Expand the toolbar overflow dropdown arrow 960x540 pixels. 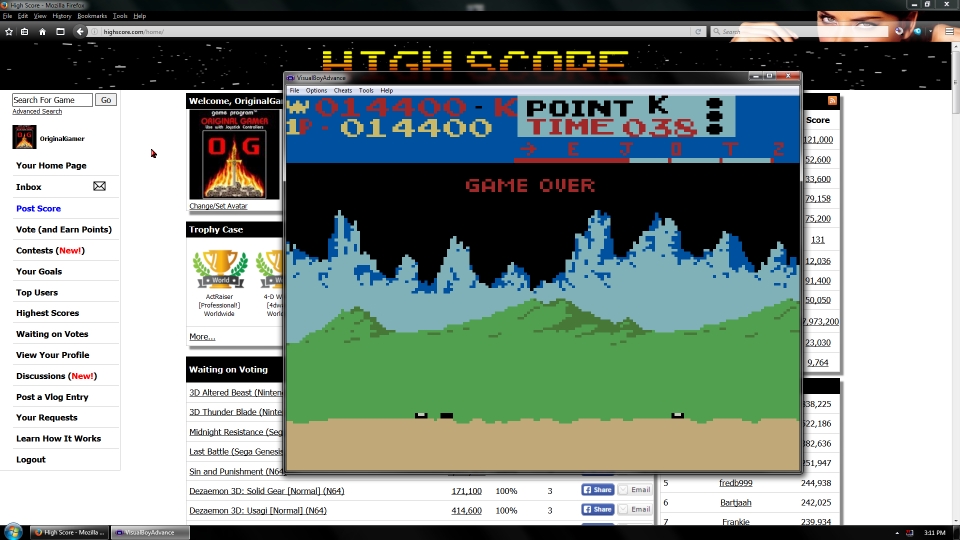click(932, 31)
